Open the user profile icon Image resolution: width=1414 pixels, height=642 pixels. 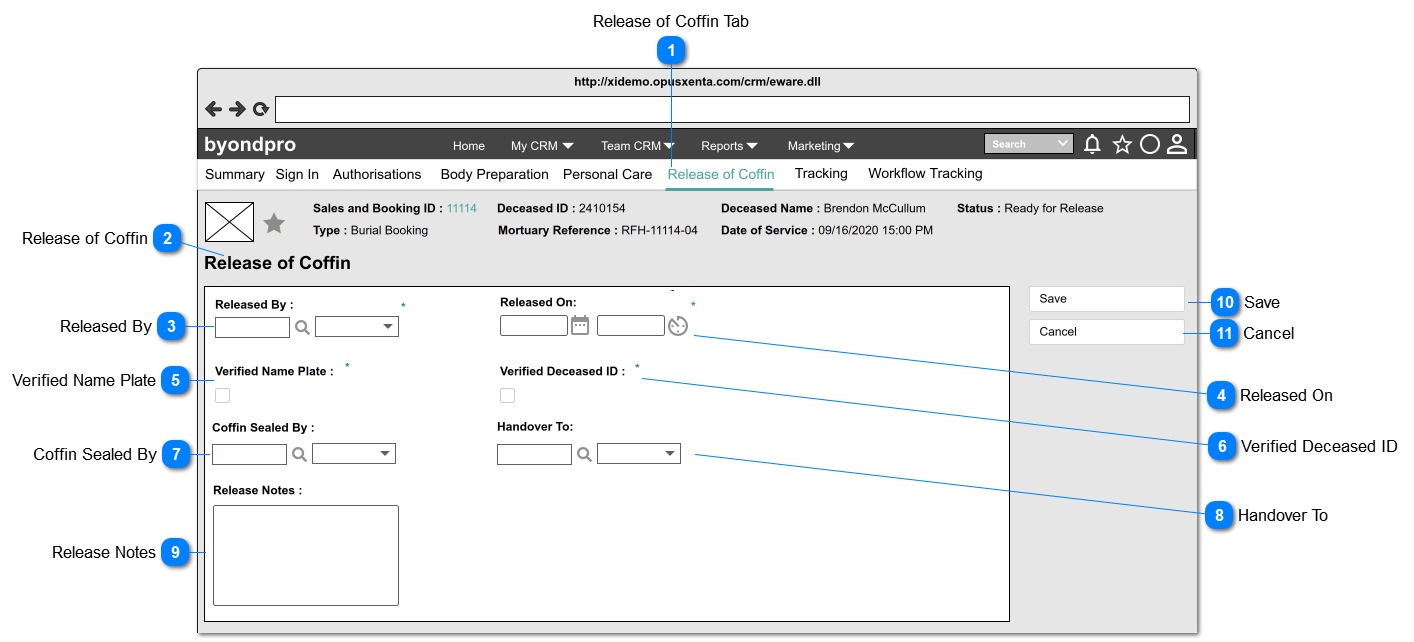tap(1177, 145)
